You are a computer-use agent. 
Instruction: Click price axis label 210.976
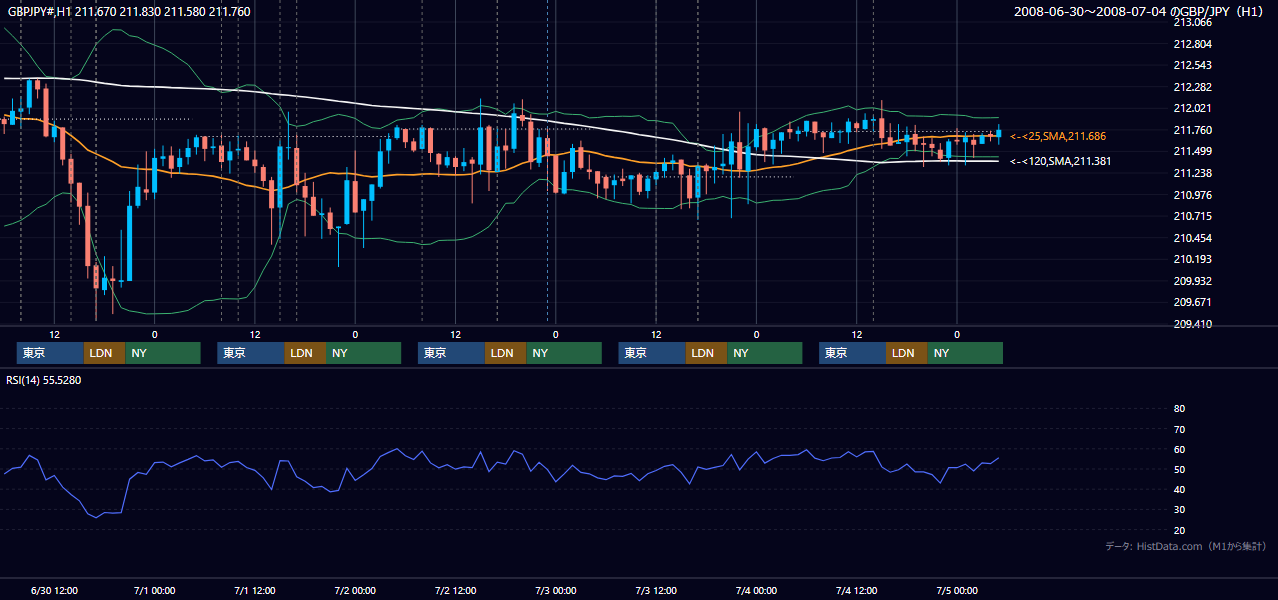(x=1191, y=195)
